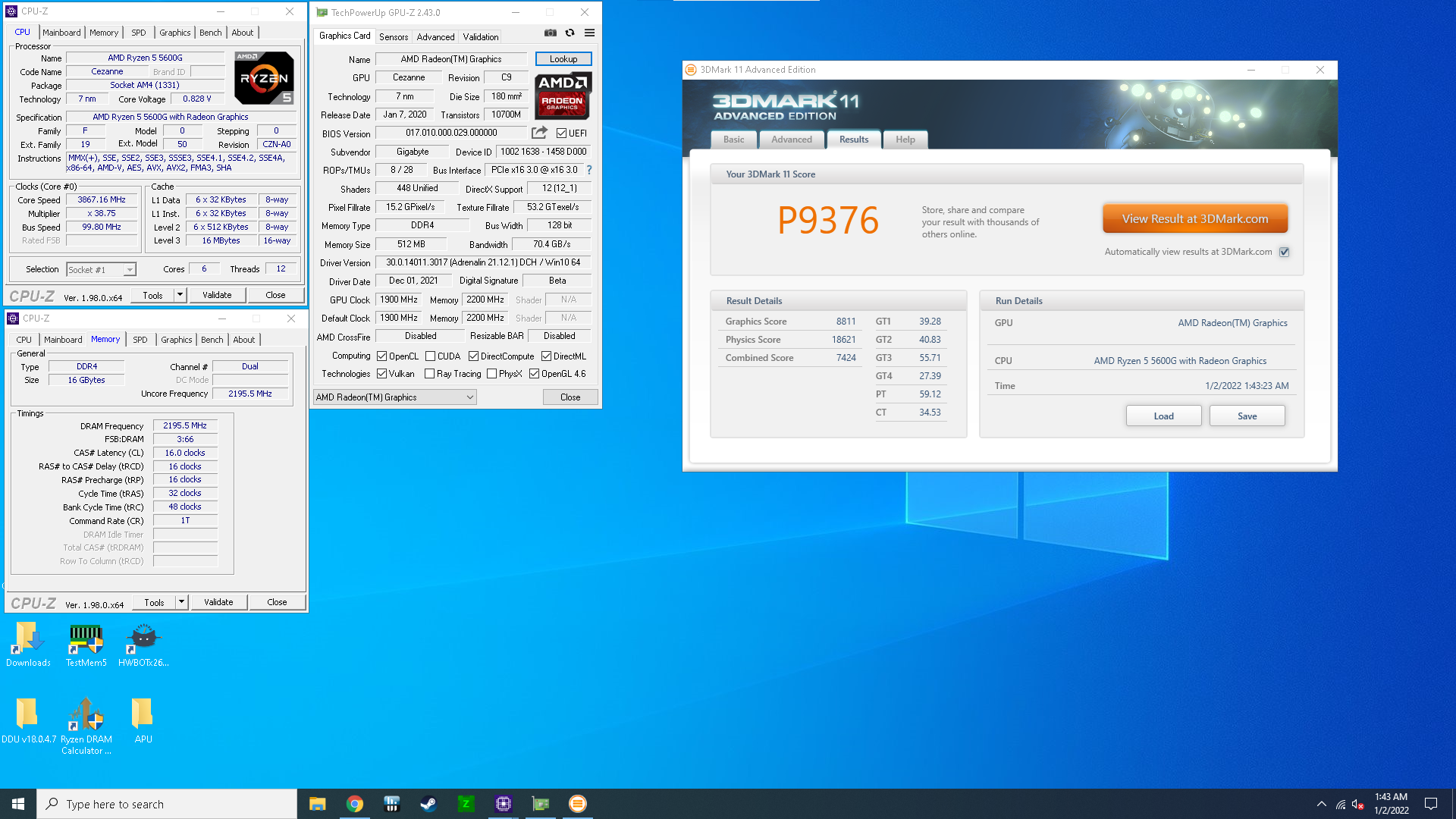Switch to Advanced tab in 3DMark 11
The width and height of the screenshot is (1456, 819).
click(x=792, y=140)
